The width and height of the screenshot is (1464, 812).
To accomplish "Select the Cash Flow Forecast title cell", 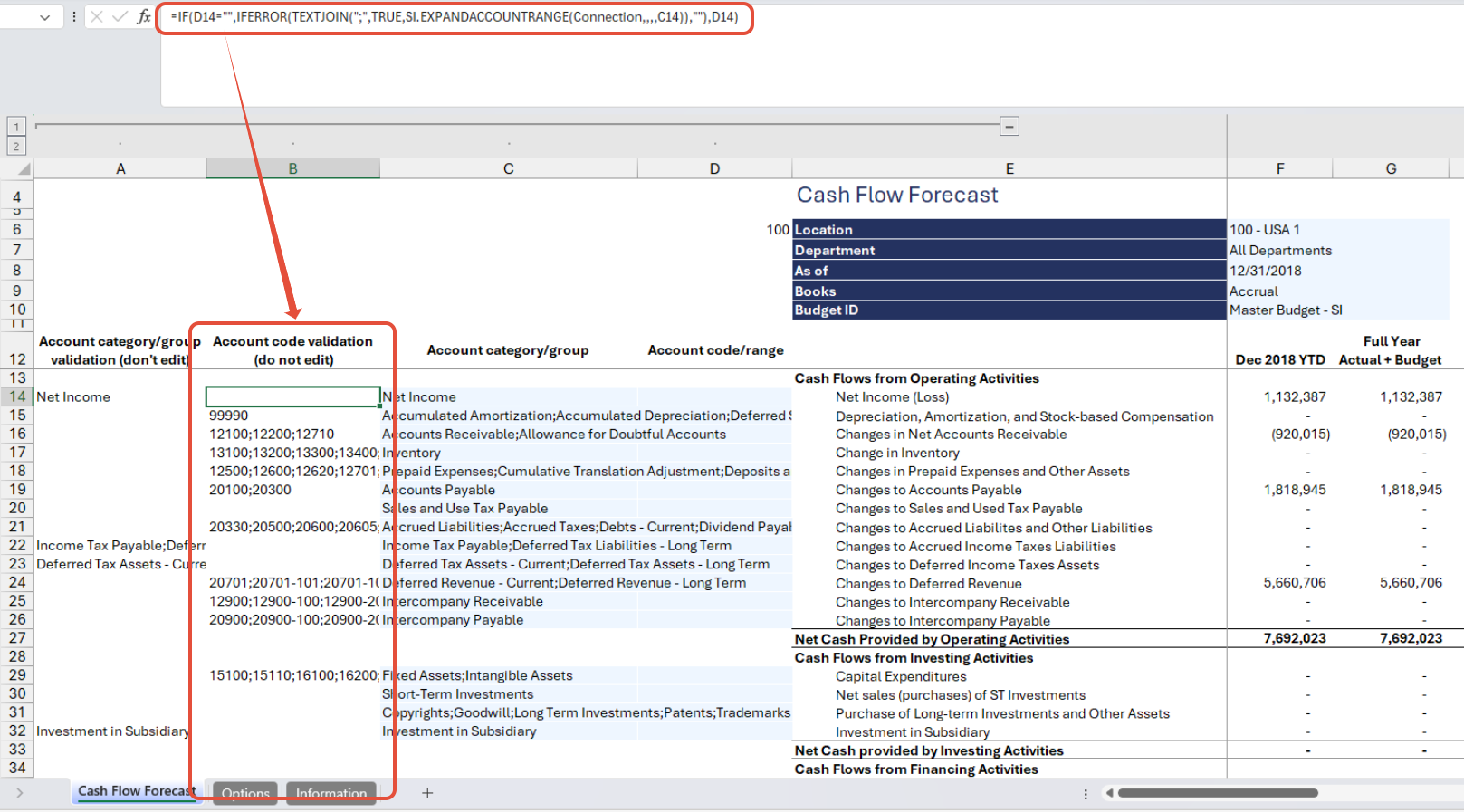I will click(x=897, y=195).
